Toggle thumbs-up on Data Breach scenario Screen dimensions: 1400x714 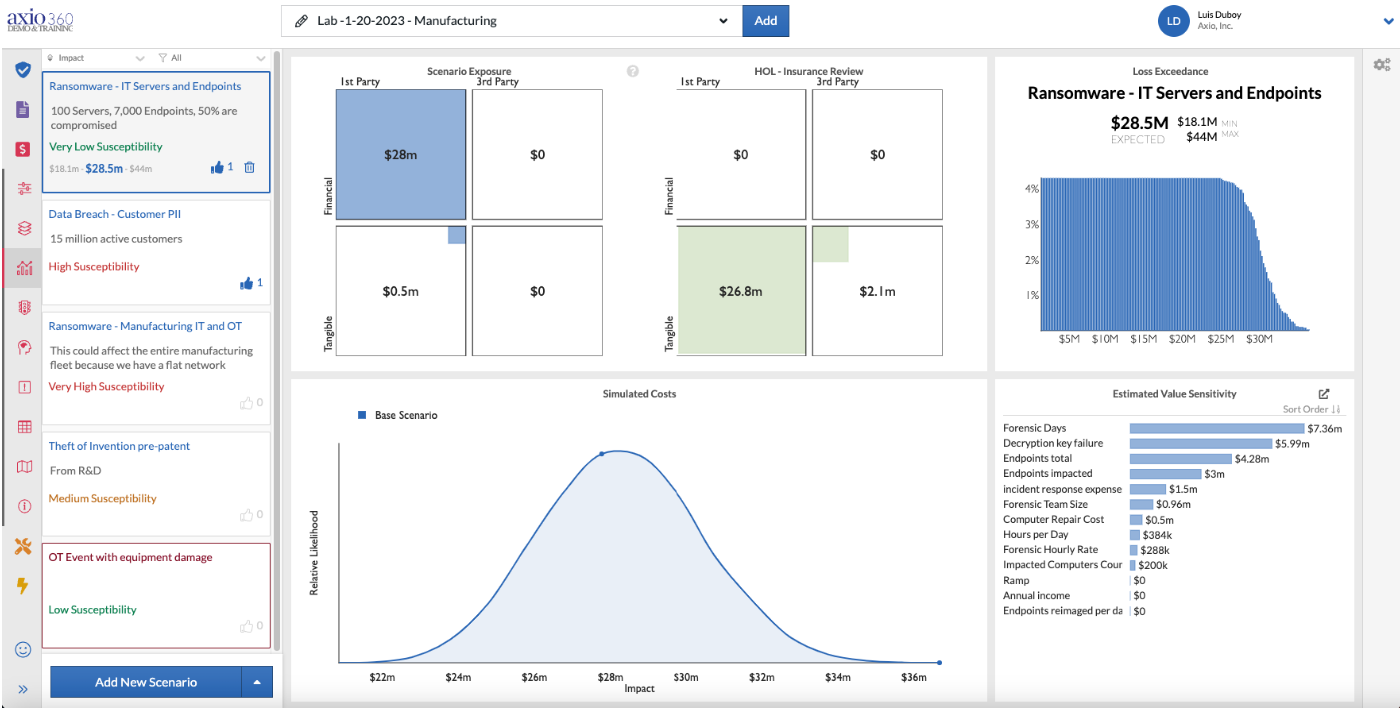tap(246, 284)
